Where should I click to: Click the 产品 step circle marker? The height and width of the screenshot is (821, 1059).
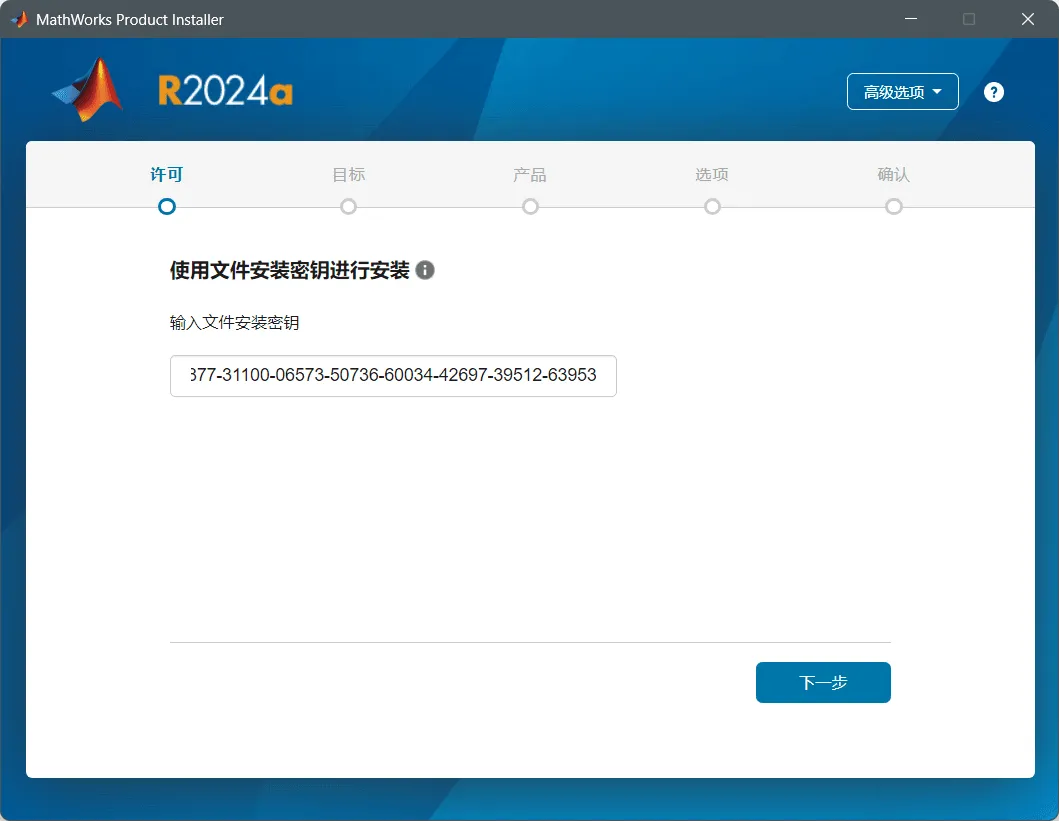(530, 207)
